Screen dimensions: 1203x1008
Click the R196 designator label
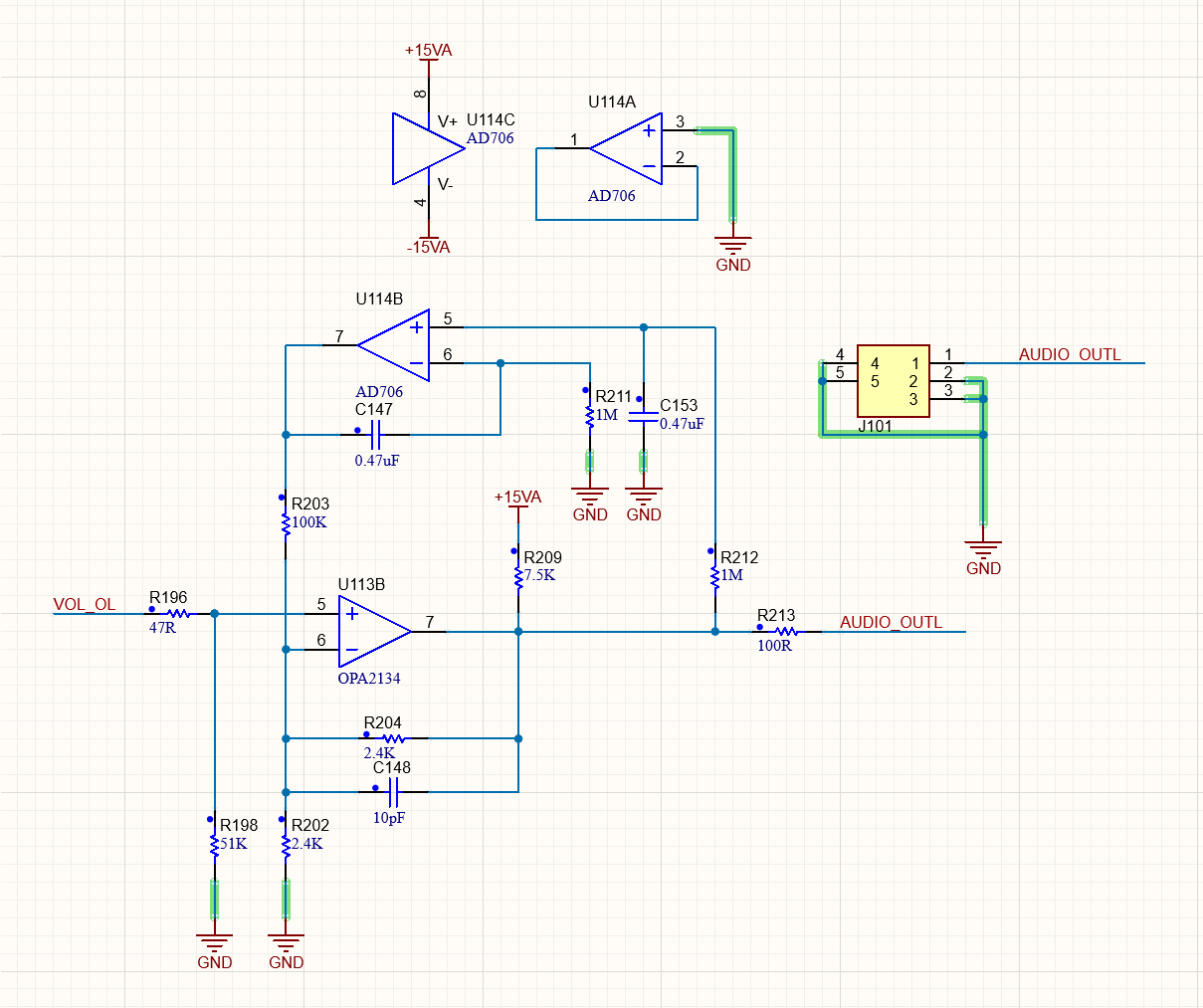coord(168,597)
